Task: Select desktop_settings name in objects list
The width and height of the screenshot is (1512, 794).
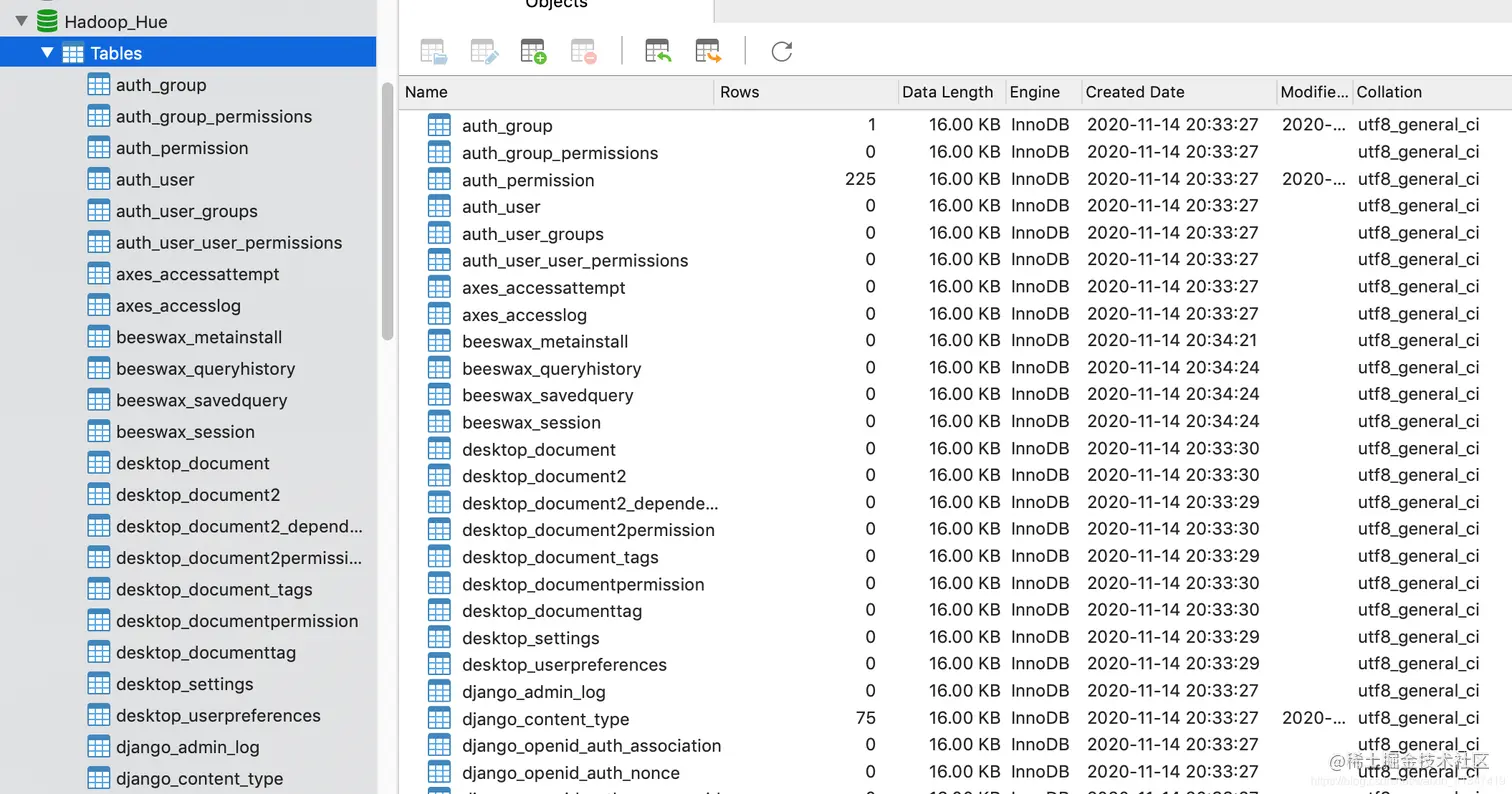Action: tap(531, 638)
